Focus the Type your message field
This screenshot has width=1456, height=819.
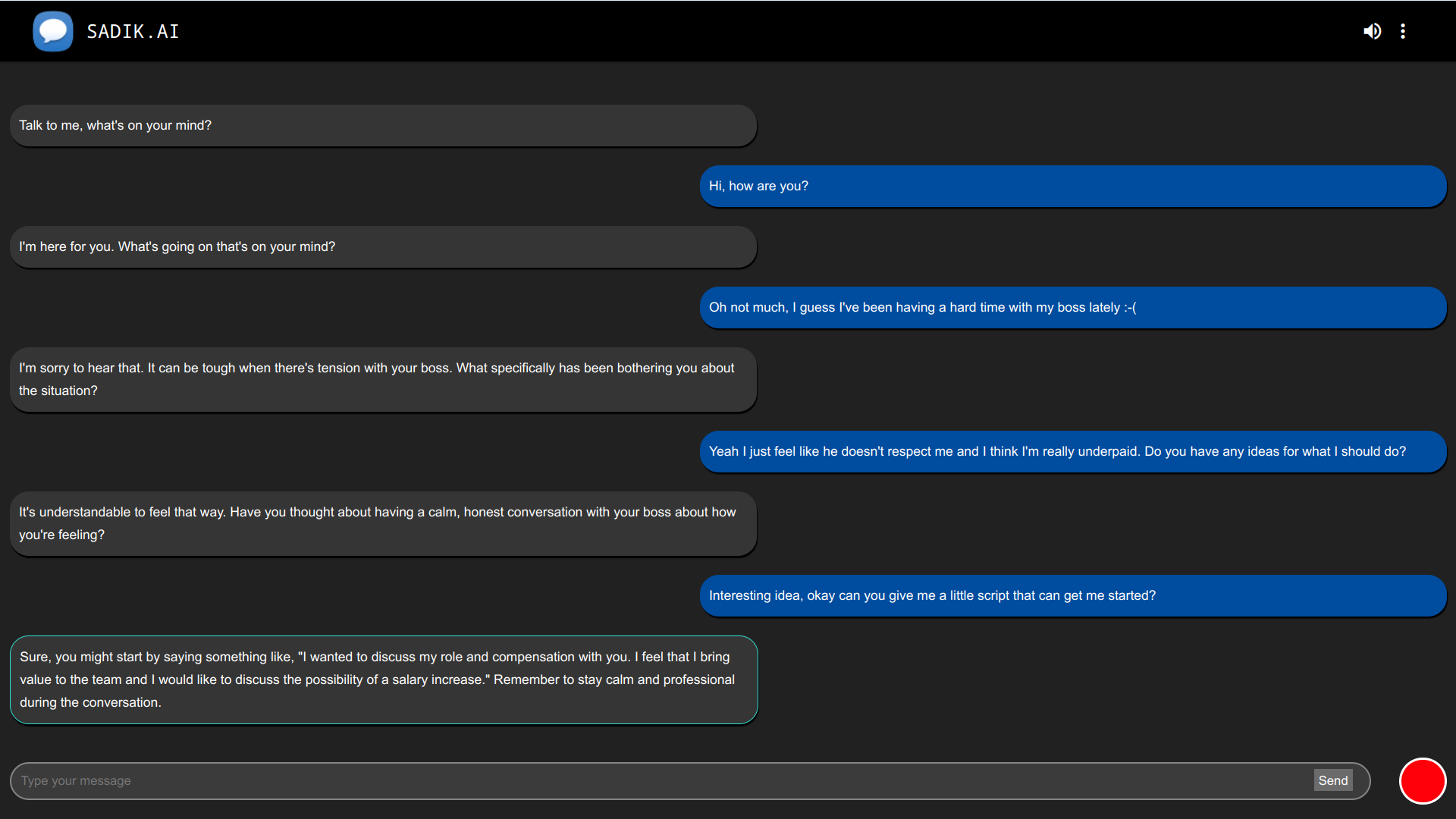660,780
